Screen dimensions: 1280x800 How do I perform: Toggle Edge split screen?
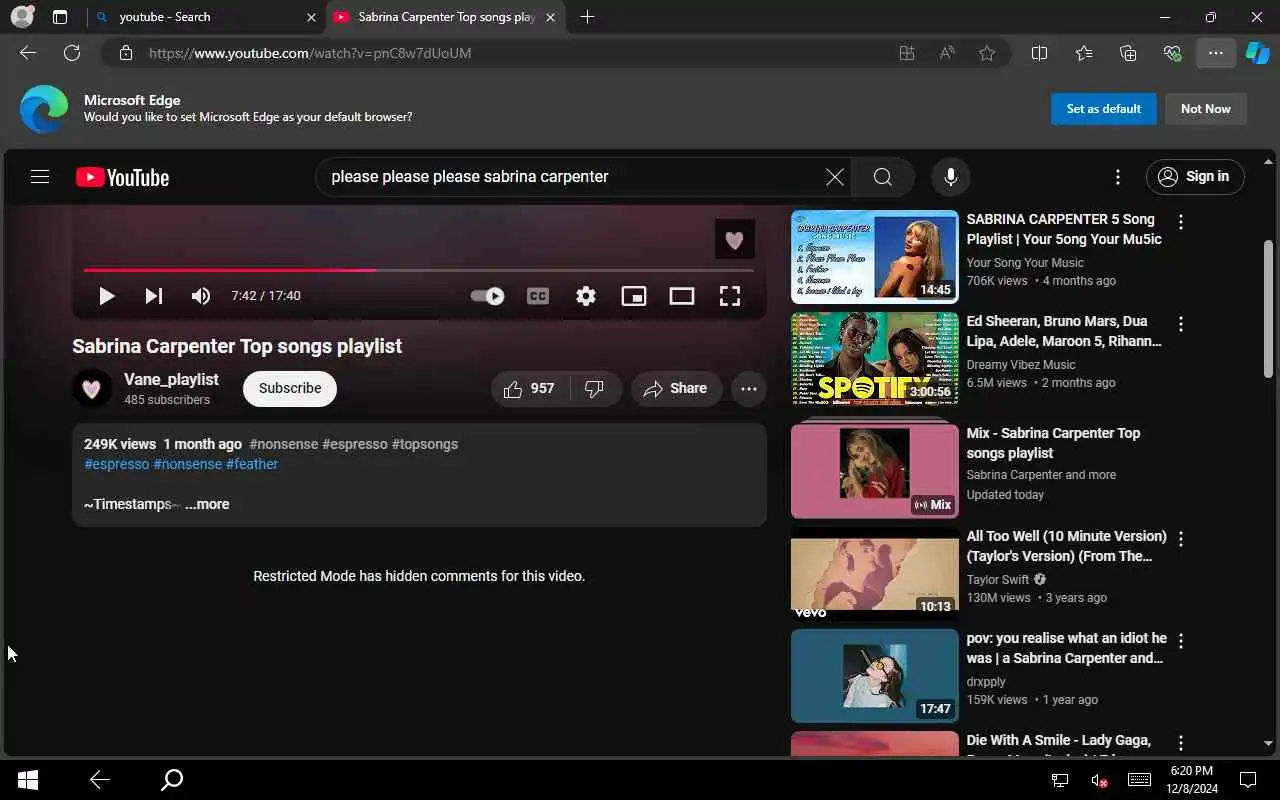coord(1039,53)
